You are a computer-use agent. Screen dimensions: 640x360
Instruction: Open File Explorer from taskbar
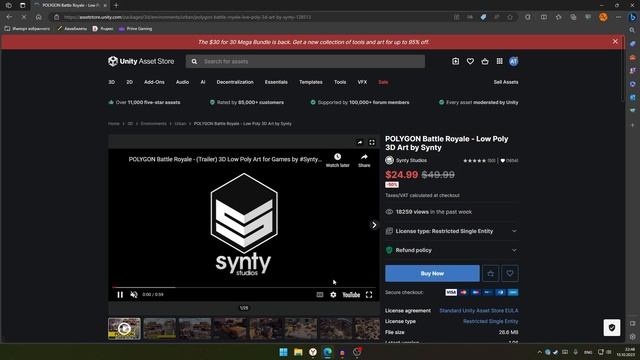click(x=298, y=352)
